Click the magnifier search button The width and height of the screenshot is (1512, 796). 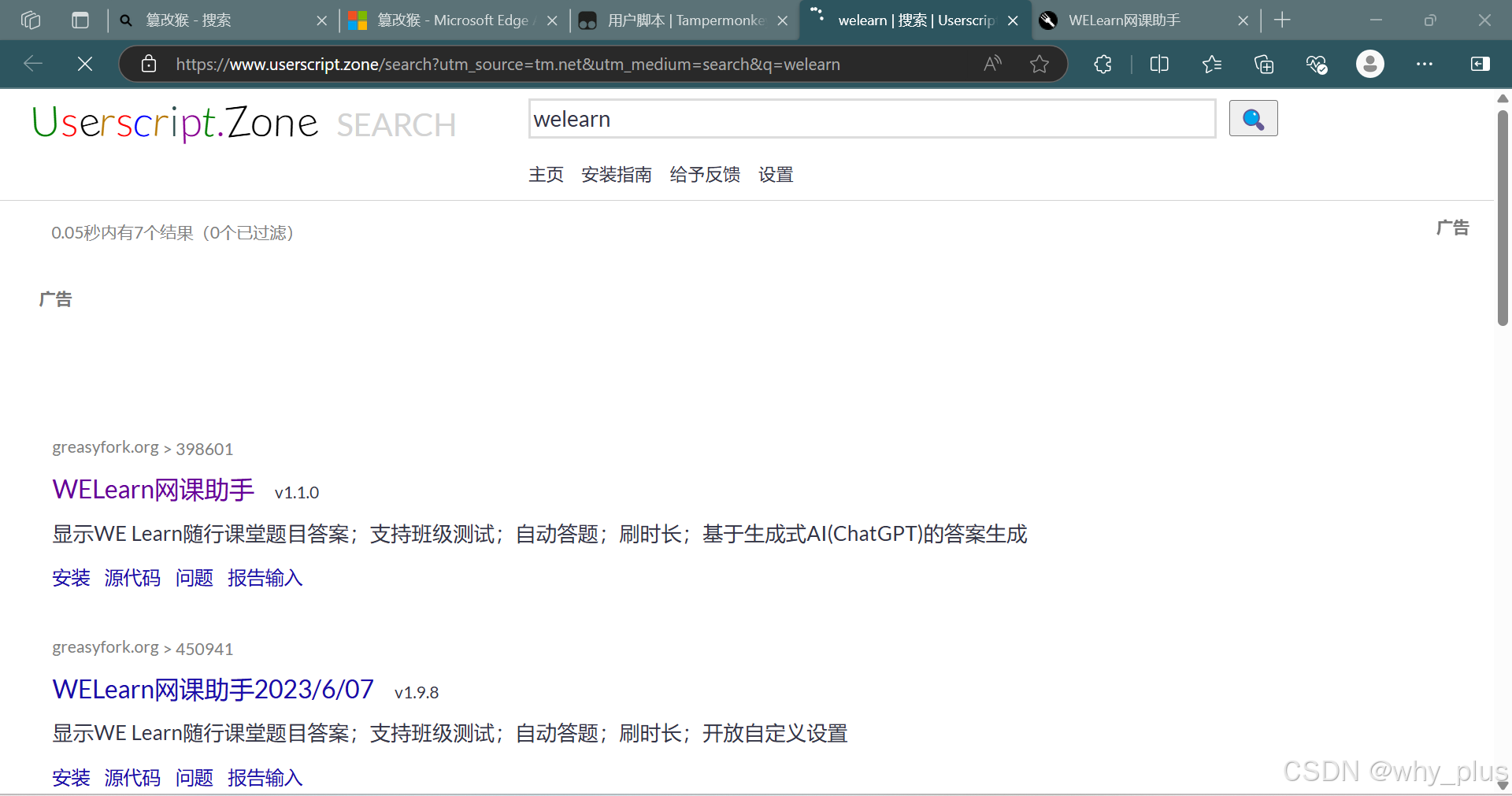(1253, 119)
